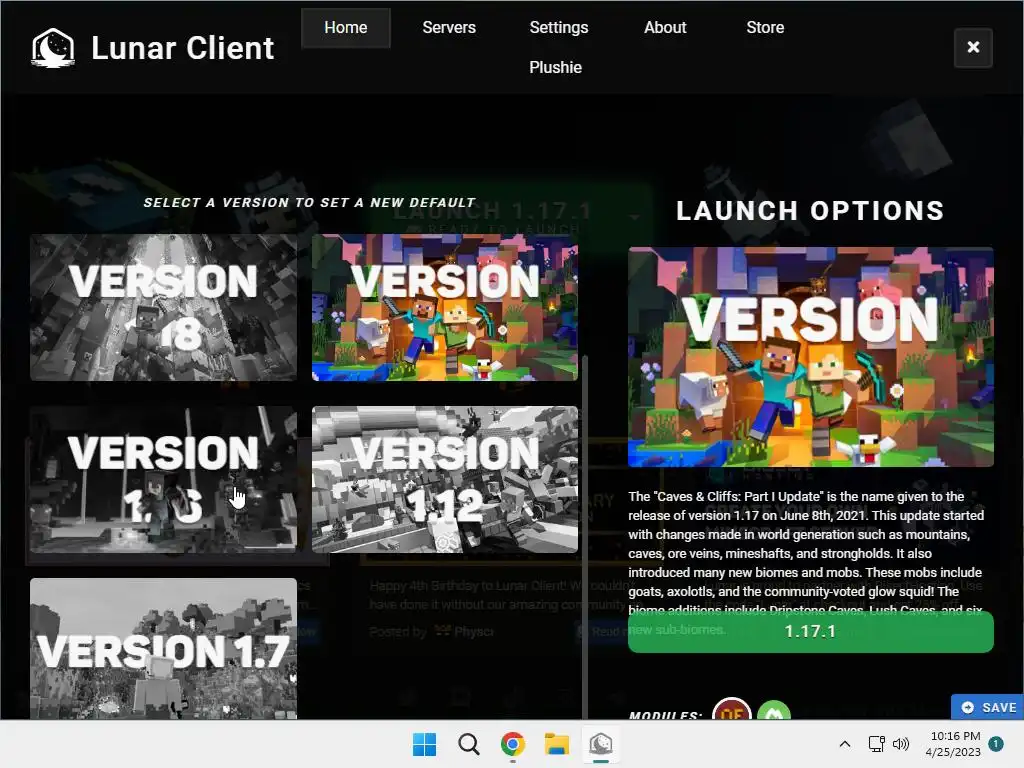Click the blue SAVE button
The image size is (1024, 768).
(x=988, y=707)
